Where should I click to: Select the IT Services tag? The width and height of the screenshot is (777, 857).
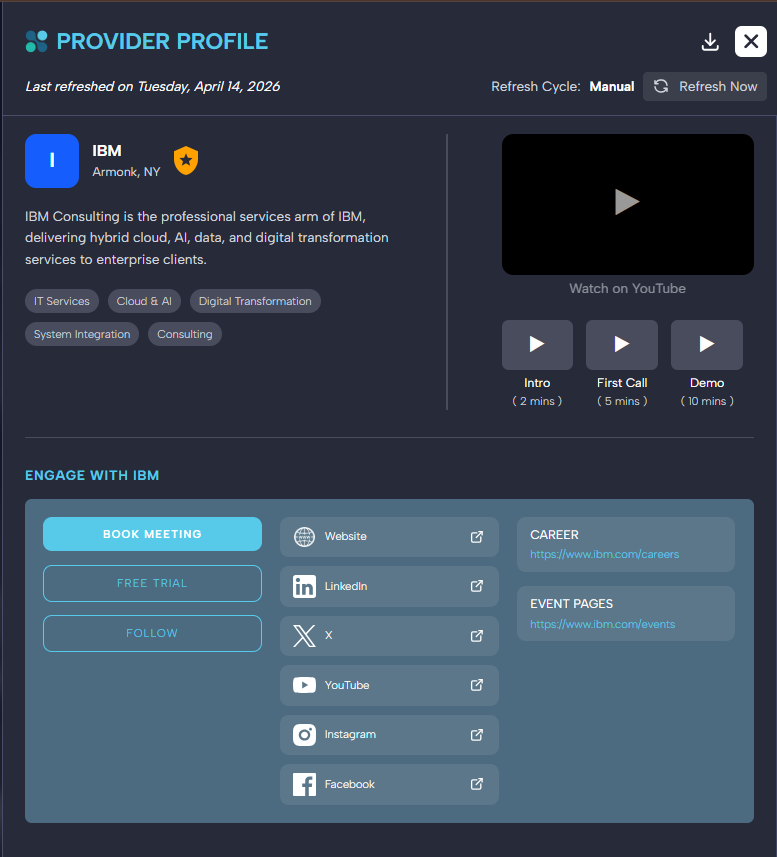pos(62,301)
